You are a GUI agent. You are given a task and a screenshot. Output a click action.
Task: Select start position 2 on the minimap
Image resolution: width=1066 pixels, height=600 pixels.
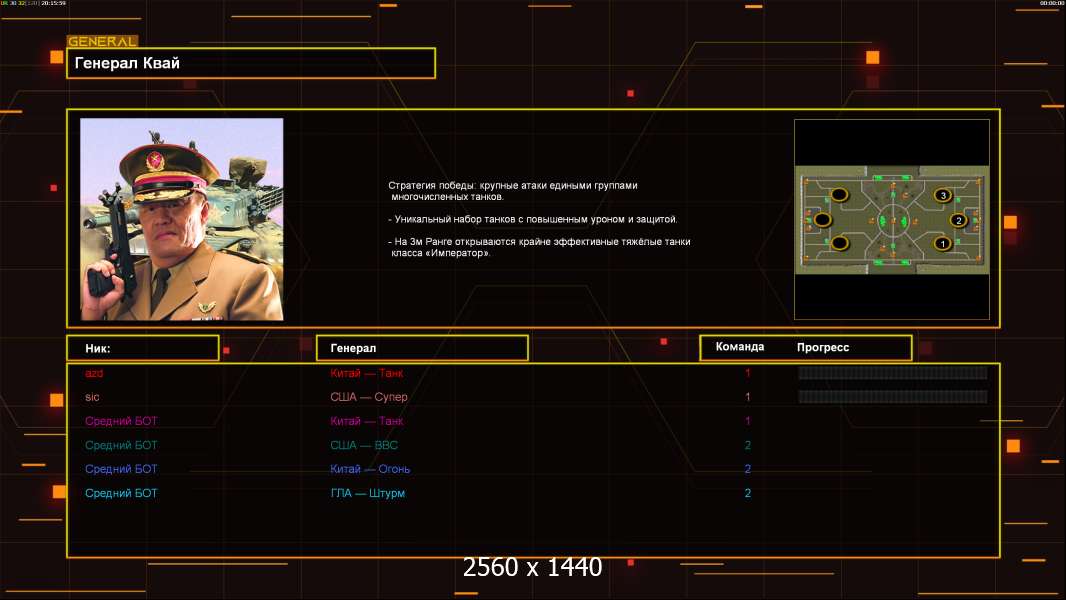coord(958,220)
